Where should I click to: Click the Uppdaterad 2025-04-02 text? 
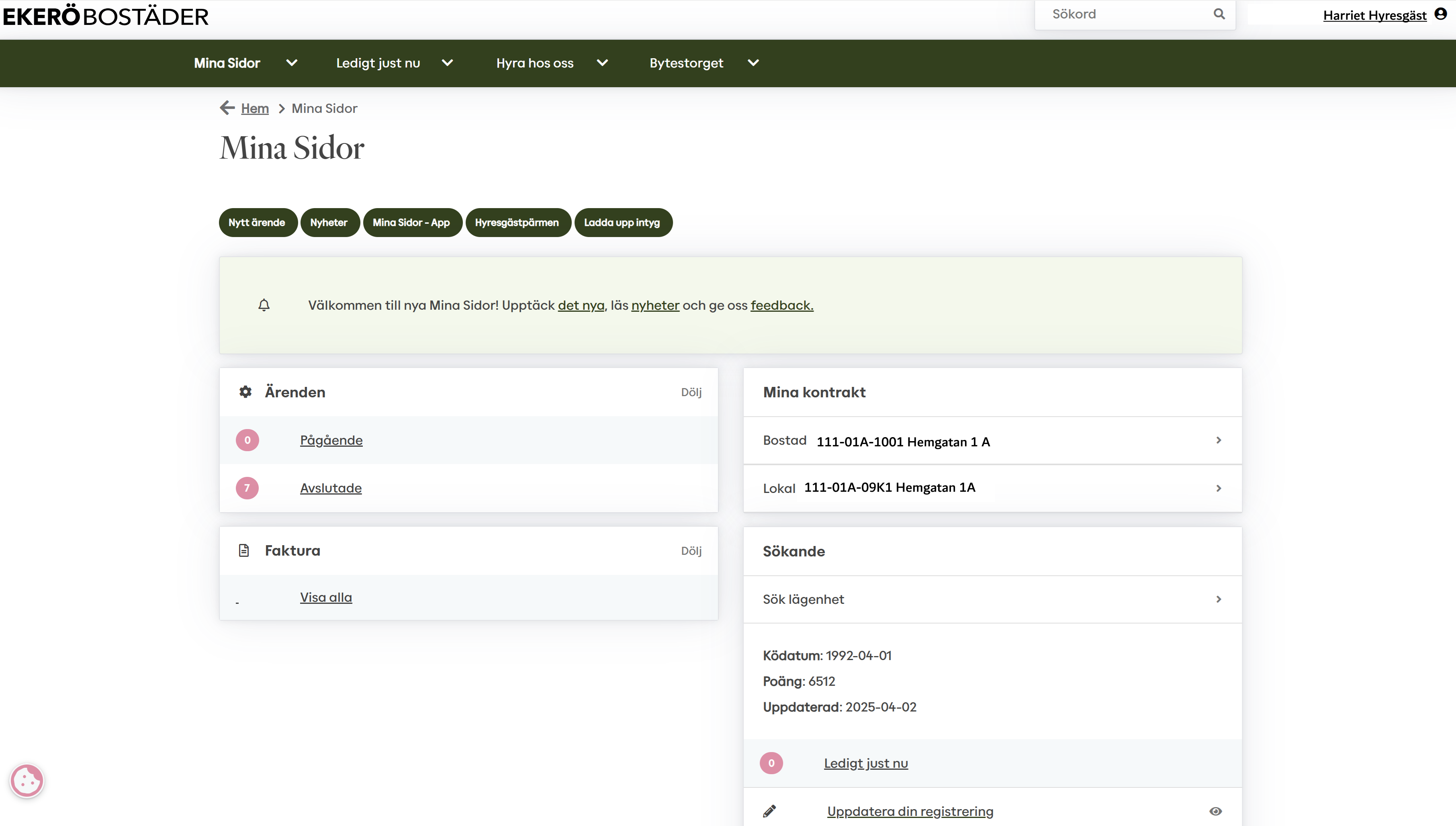[x=839, y=707]
